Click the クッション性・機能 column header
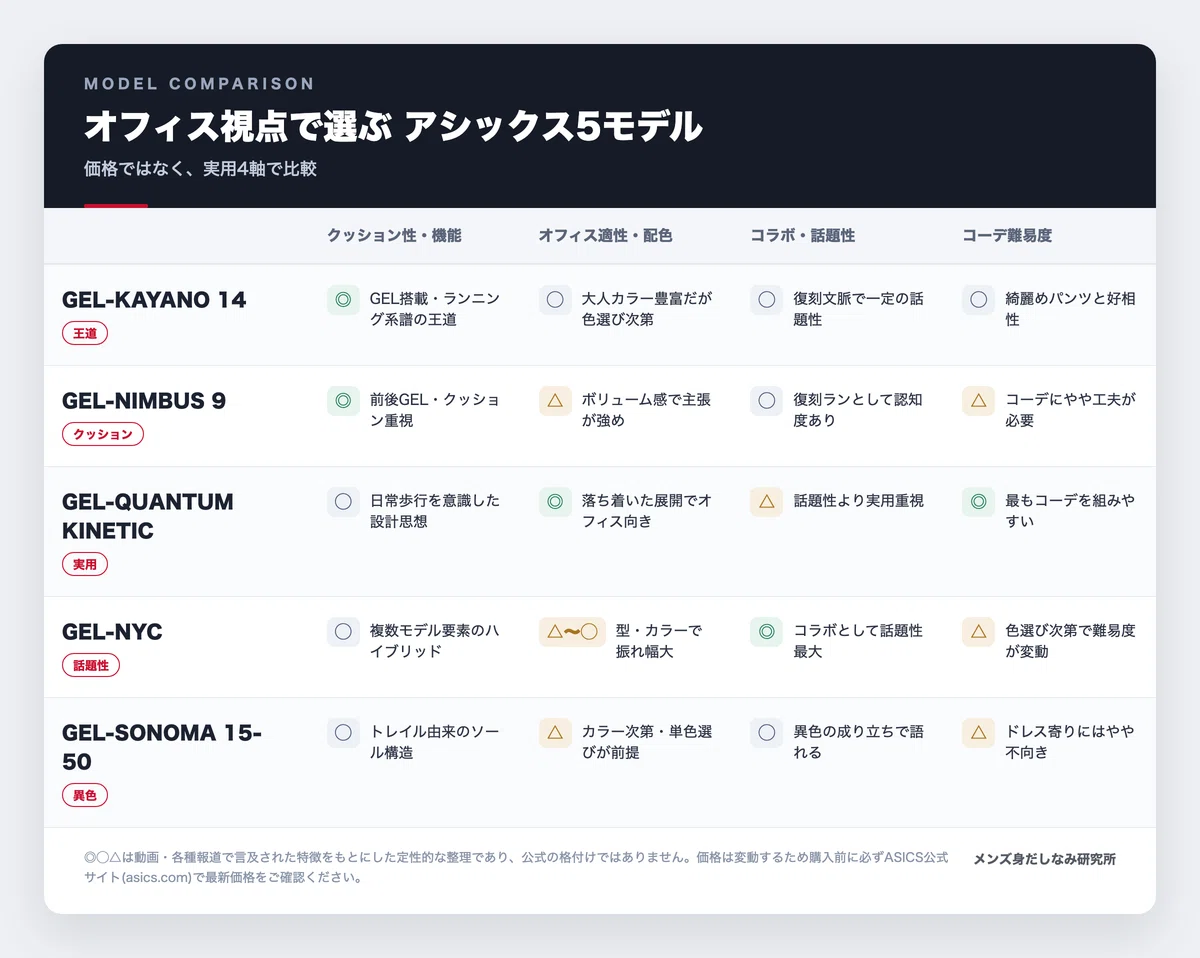Screen dimensions: 1200x958 pyautogui.click(x=394, y=236)
